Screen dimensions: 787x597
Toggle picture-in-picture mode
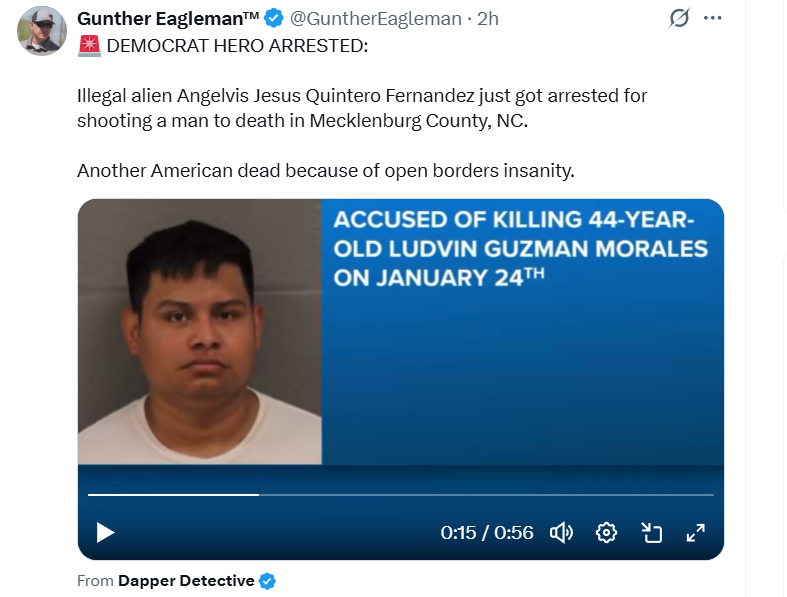pyautogui.click(x=652, y=533)
